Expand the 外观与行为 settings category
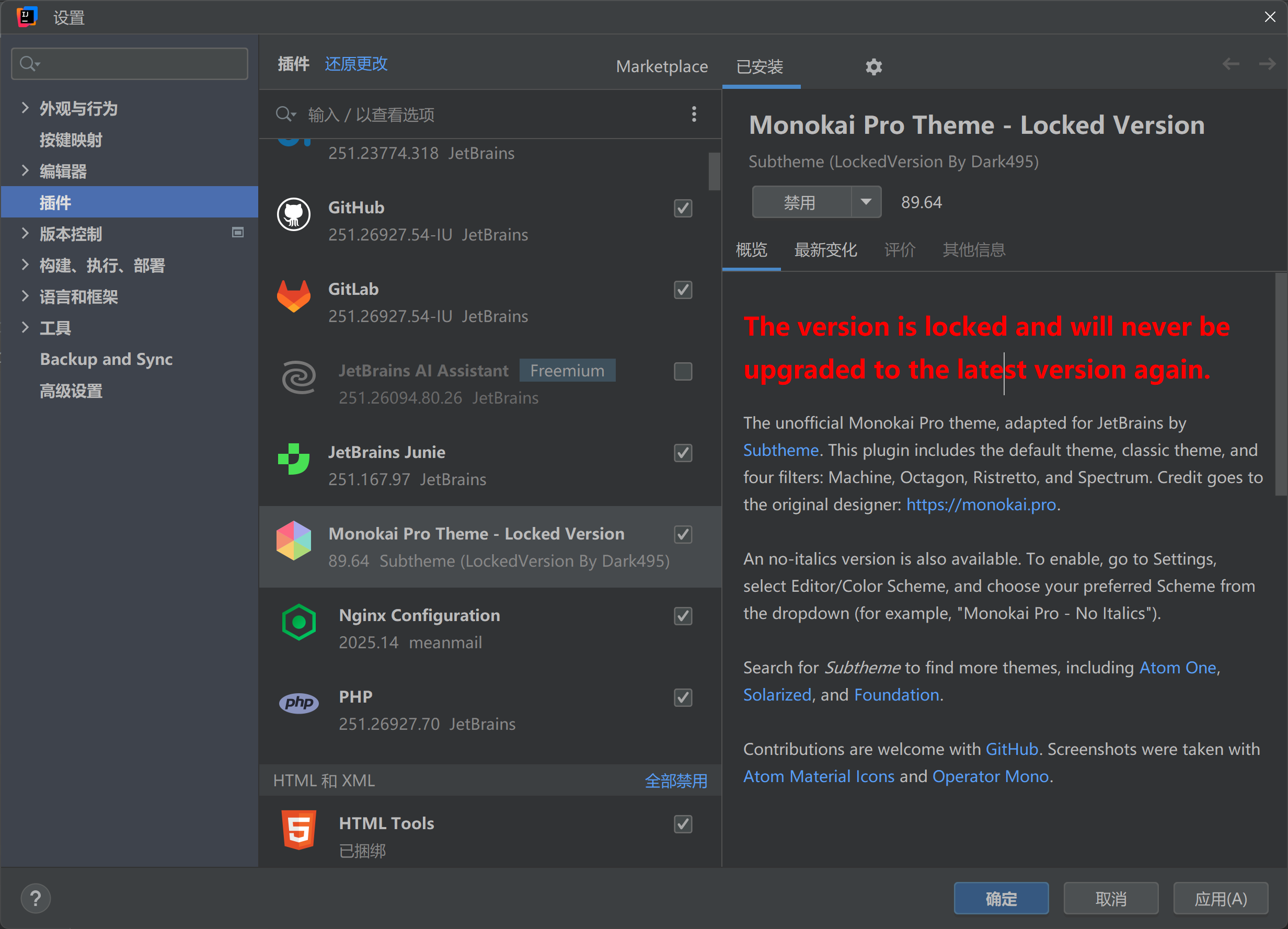This screenshot has height=929, width=1288. (25, 108)
